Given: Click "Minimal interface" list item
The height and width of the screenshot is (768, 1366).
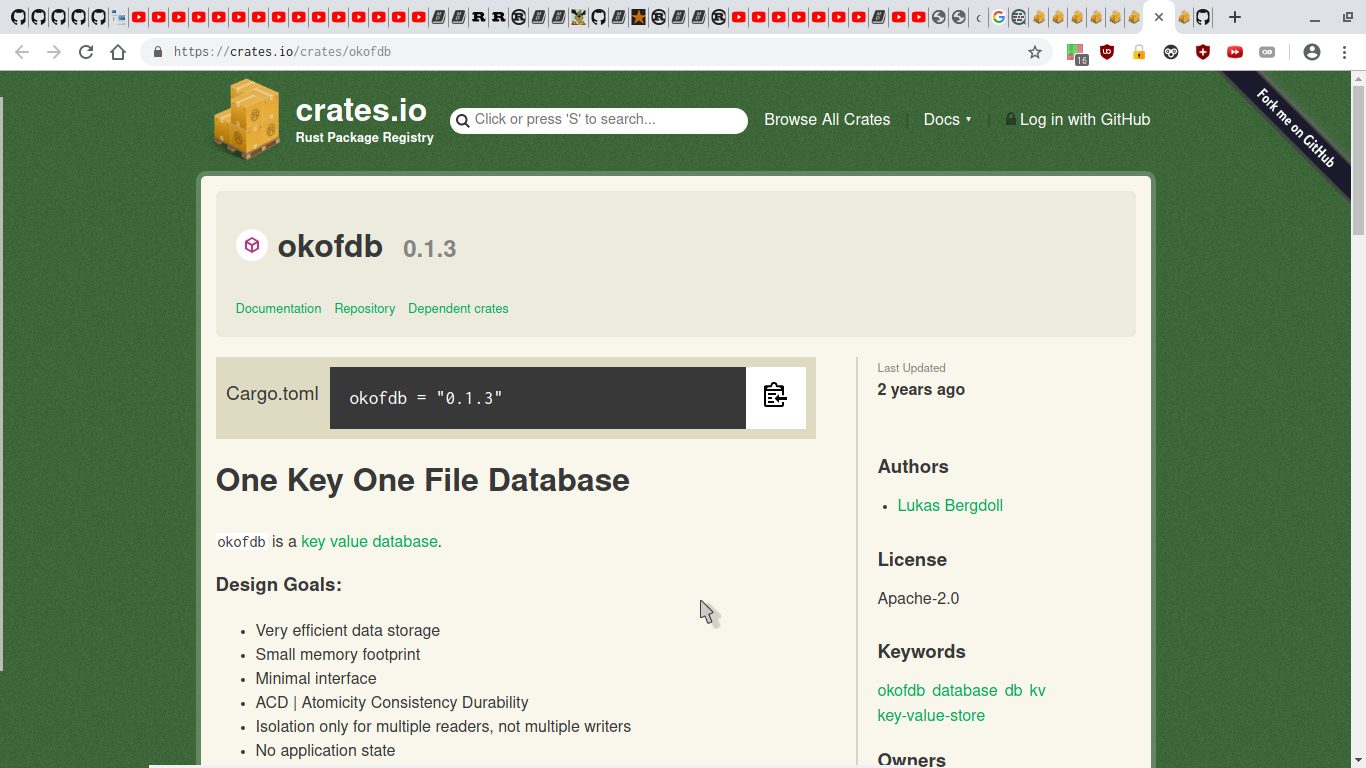Looking at the screenshot, I should (316, 678).
